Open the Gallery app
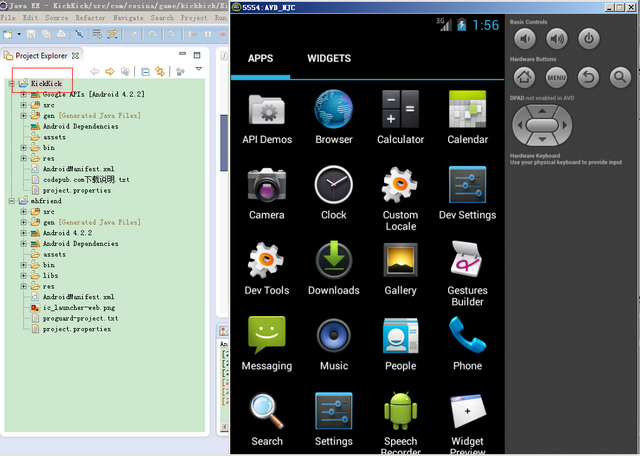 (x=400, y=269)
